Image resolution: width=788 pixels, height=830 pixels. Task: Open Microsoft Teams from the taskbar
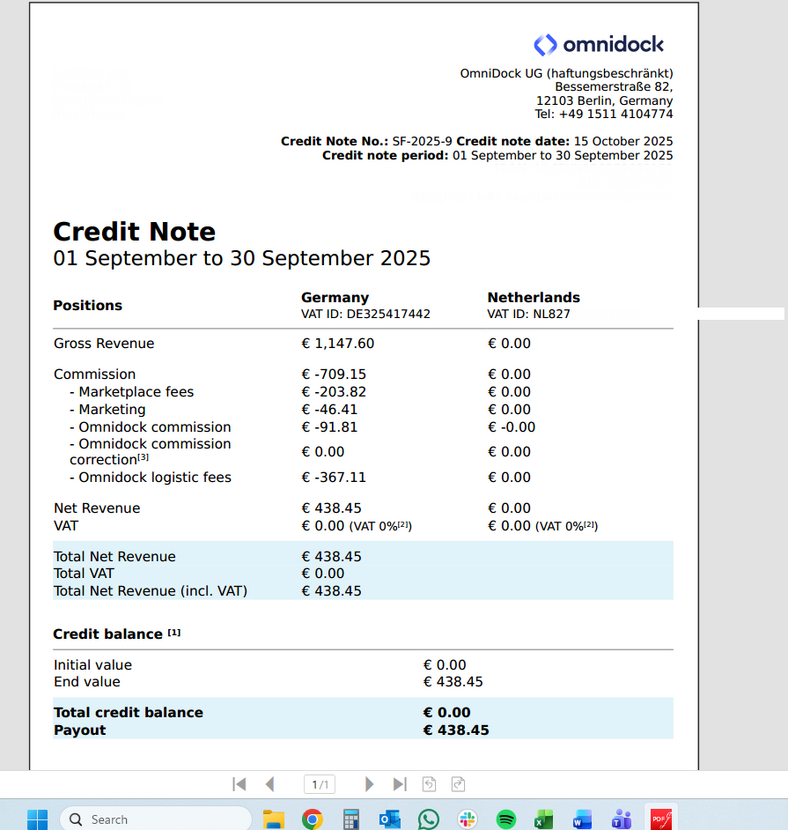click(x=621, y=819)
